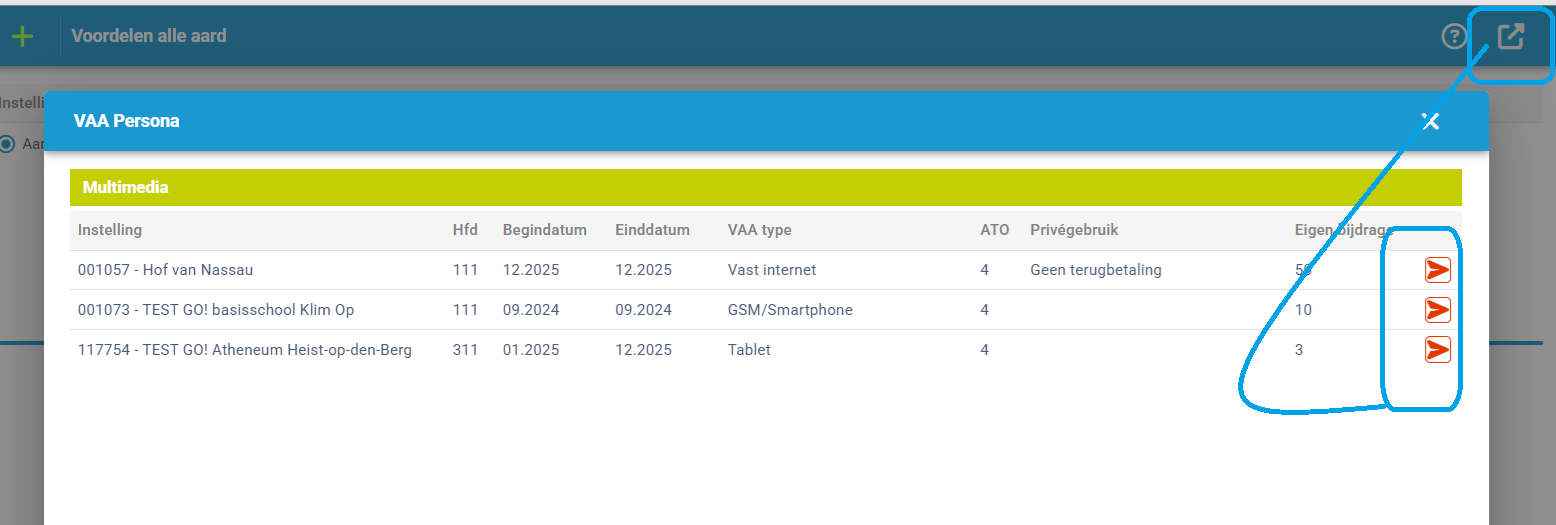
Task: Click the ATO column header
Action: tap(995, 230)
